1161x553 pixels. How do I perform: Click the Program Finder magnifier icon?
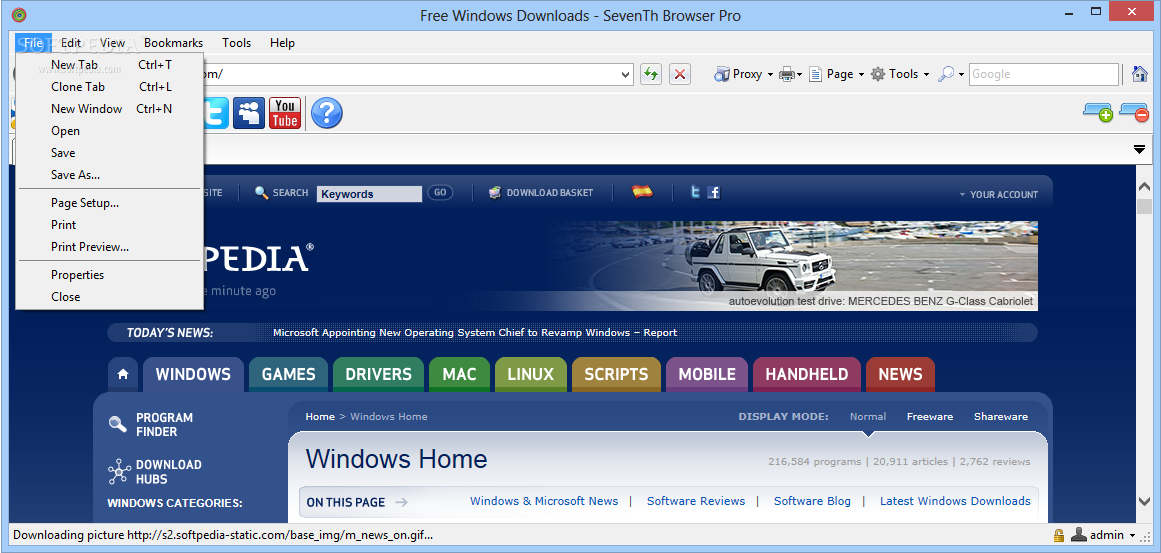click(118, 424)
